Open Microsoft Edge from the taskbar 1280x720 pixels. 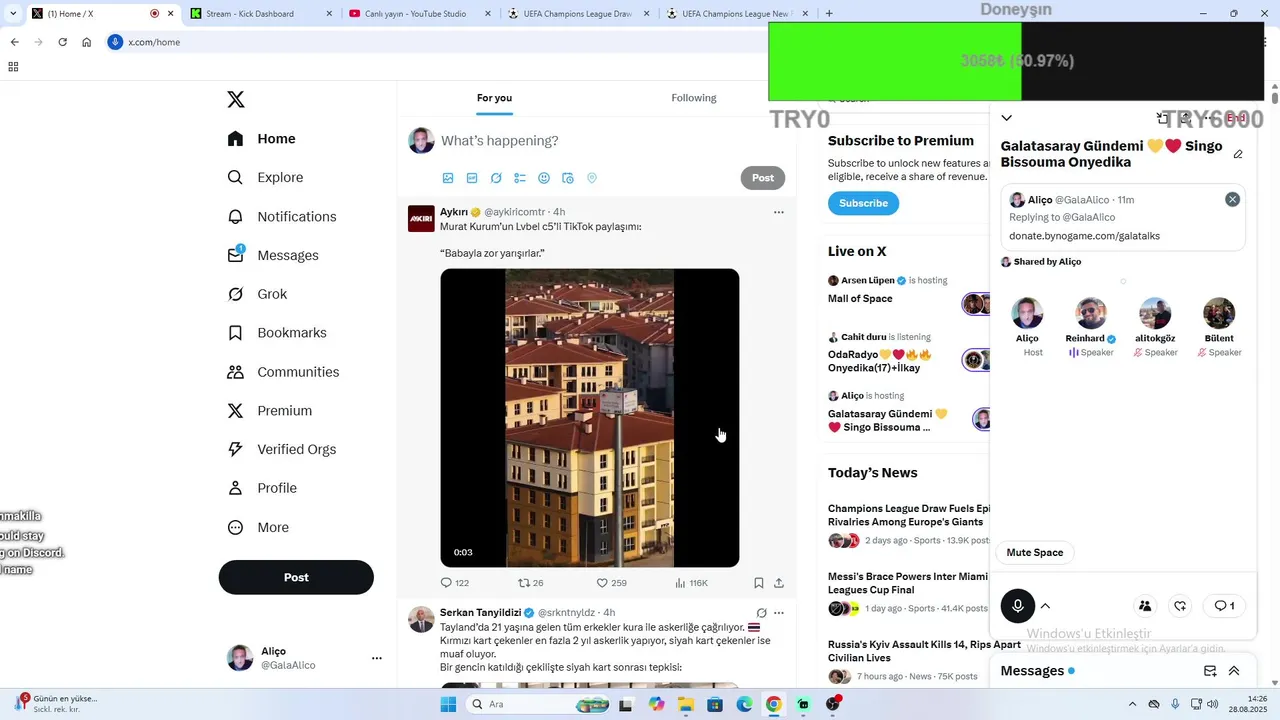coord(744,704)
